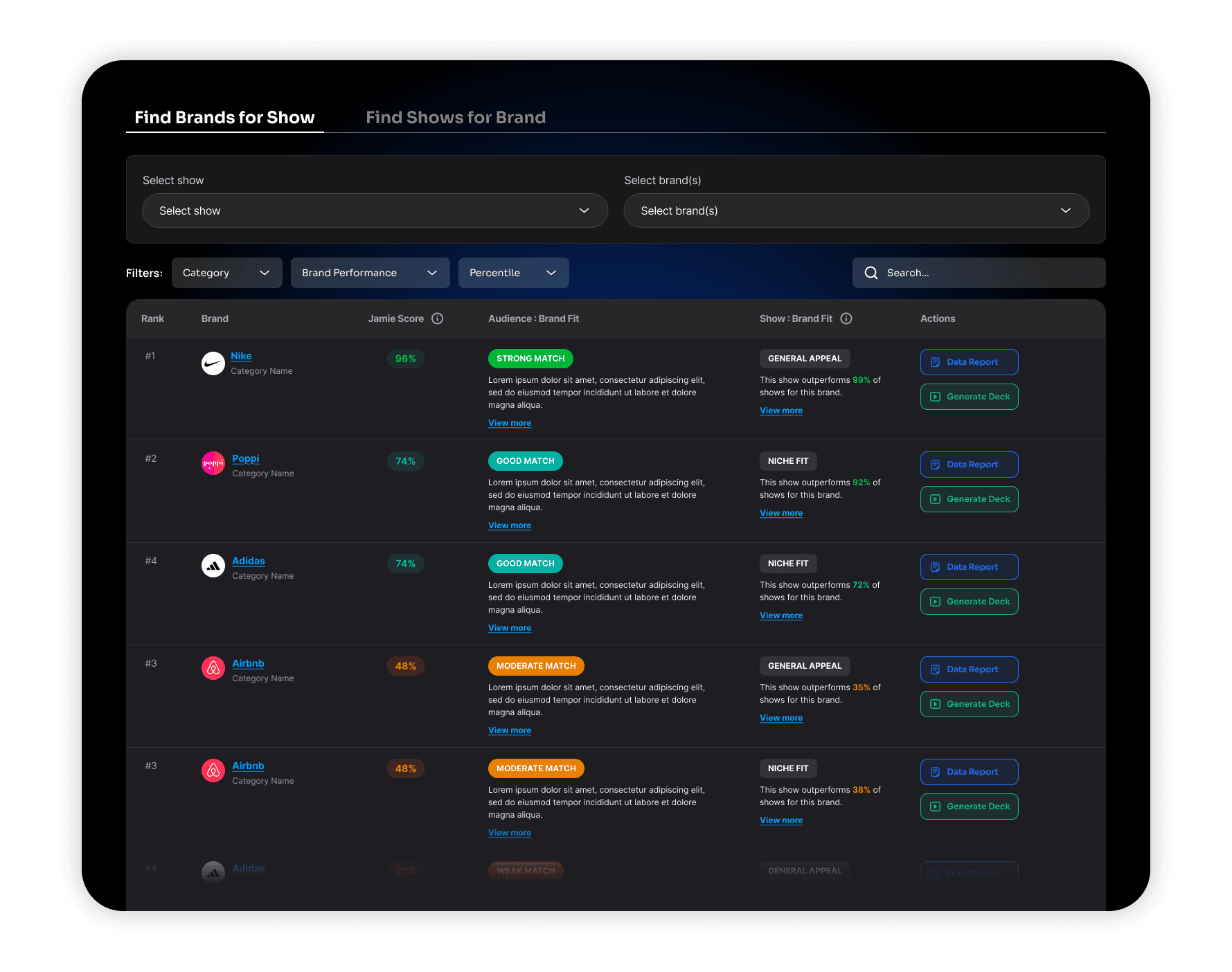The width and height of the screenshot is (1232, 972).
Task: Click the search magnifier icon
Action: point(871,273)
